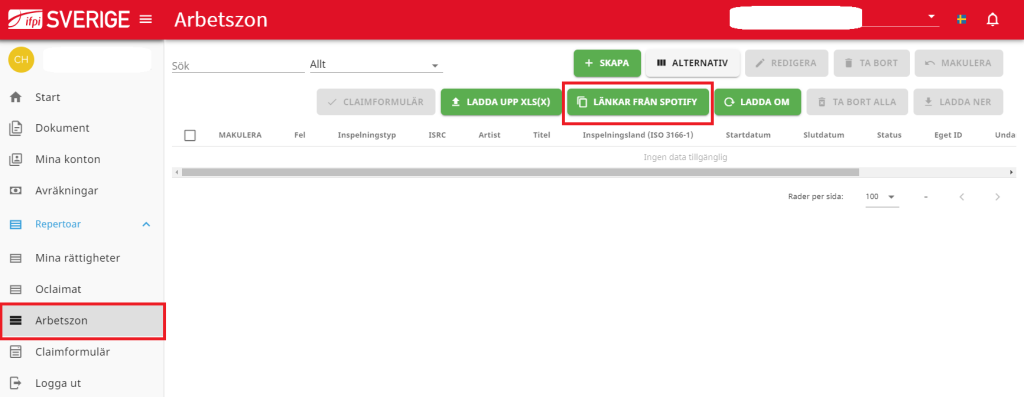
Task: Click the TA BORT button
Action: point(871,63)
